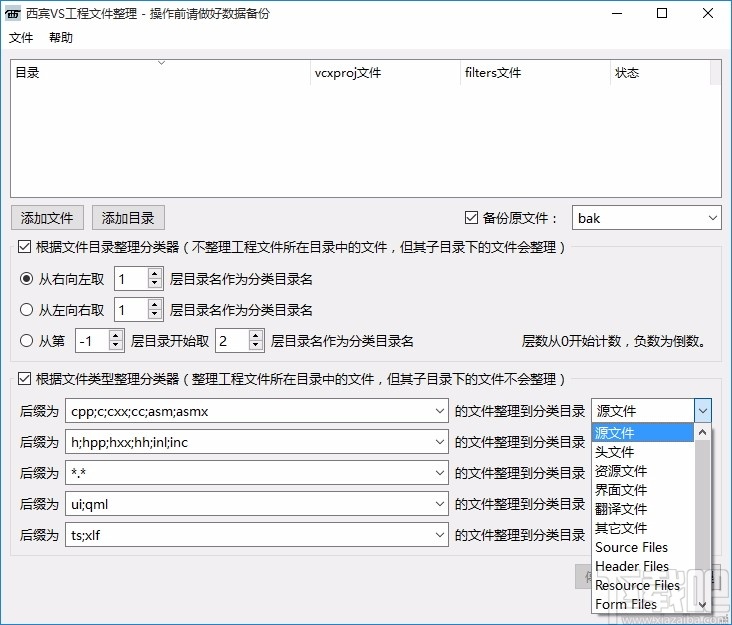732x625 pixels.
Task: Decrease the 从左向右取 layer count spinner
Action: pos(155,315)
